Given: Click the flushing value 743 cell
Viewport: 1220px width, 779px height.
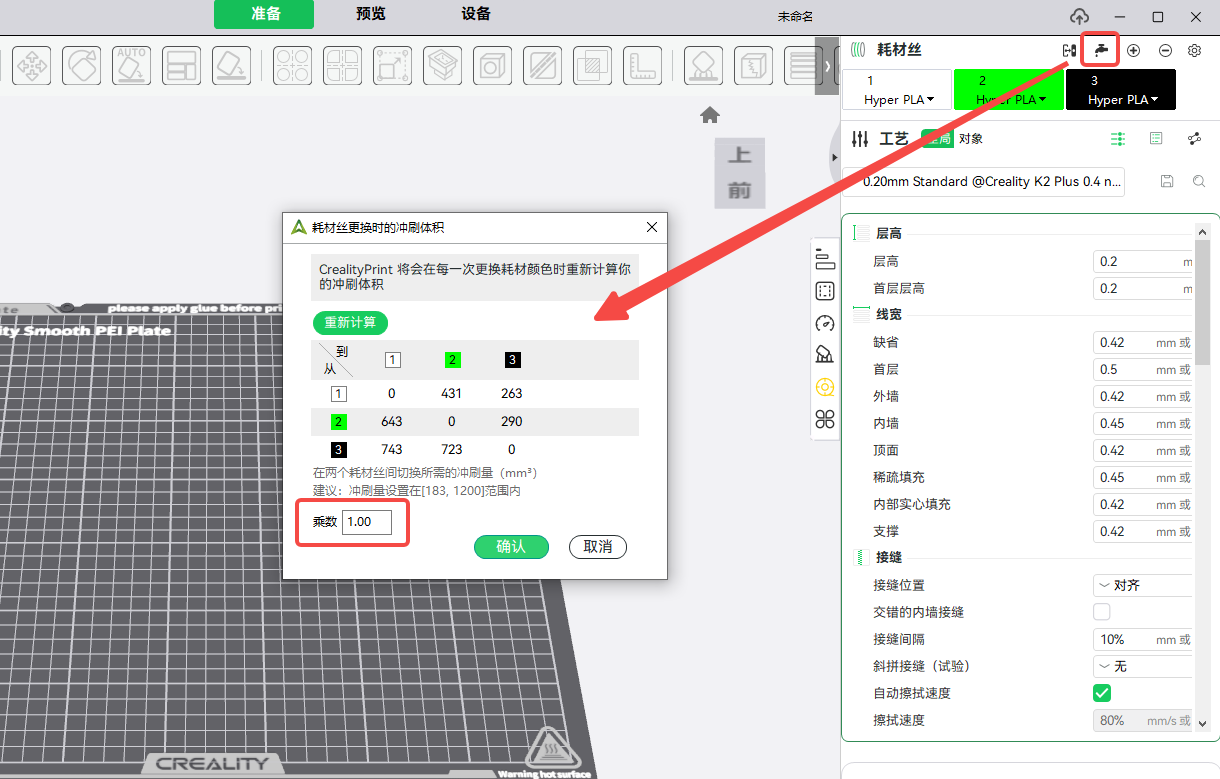Looking at the screenshot, I should tap(392, 450).
